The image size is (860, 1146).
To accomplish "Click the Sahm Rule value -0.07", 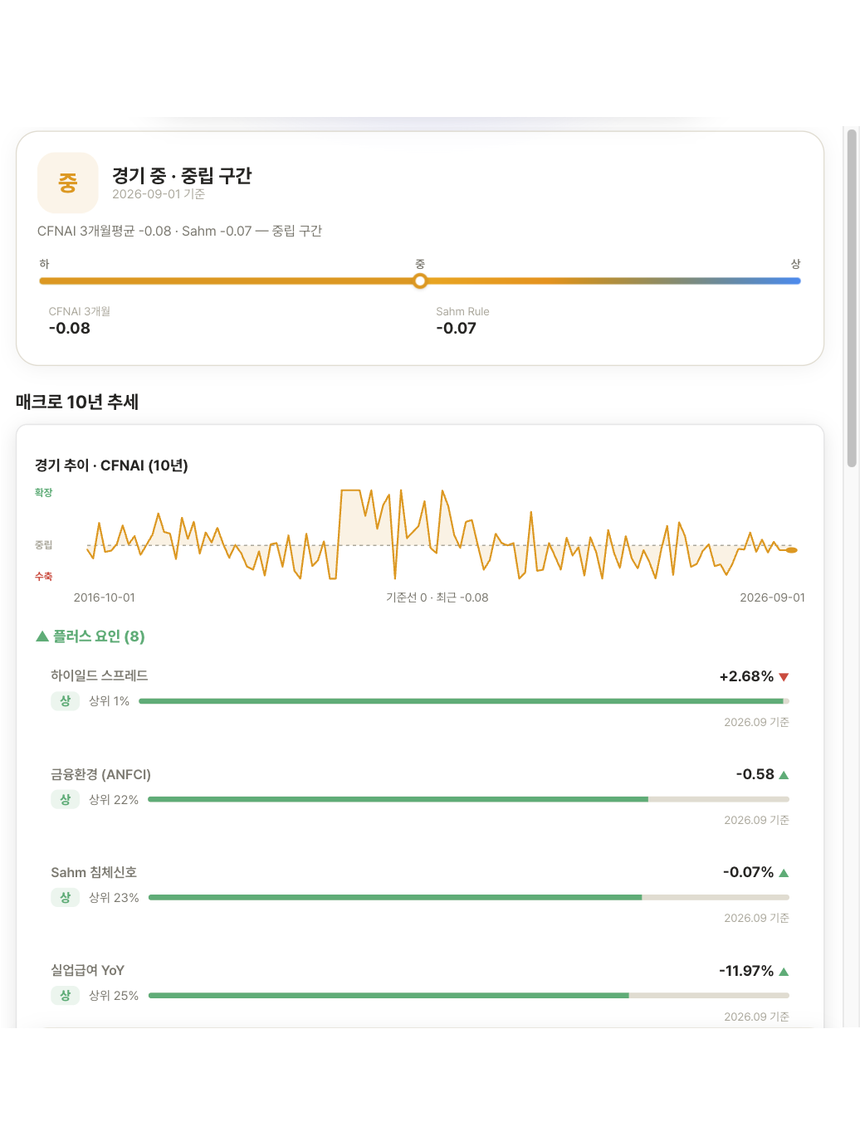I will (456, 328).
